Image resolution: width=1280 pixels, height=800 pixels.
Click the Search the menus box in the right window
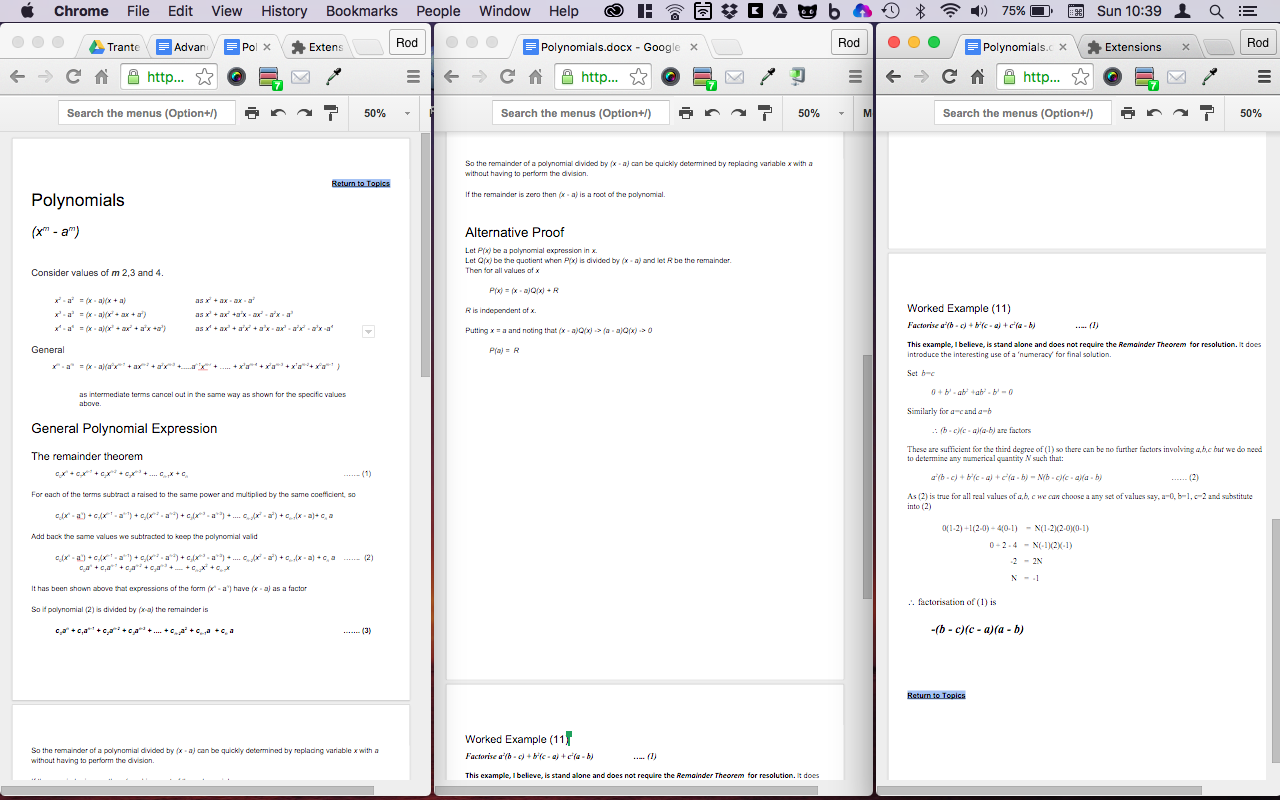pos(1022,113)
